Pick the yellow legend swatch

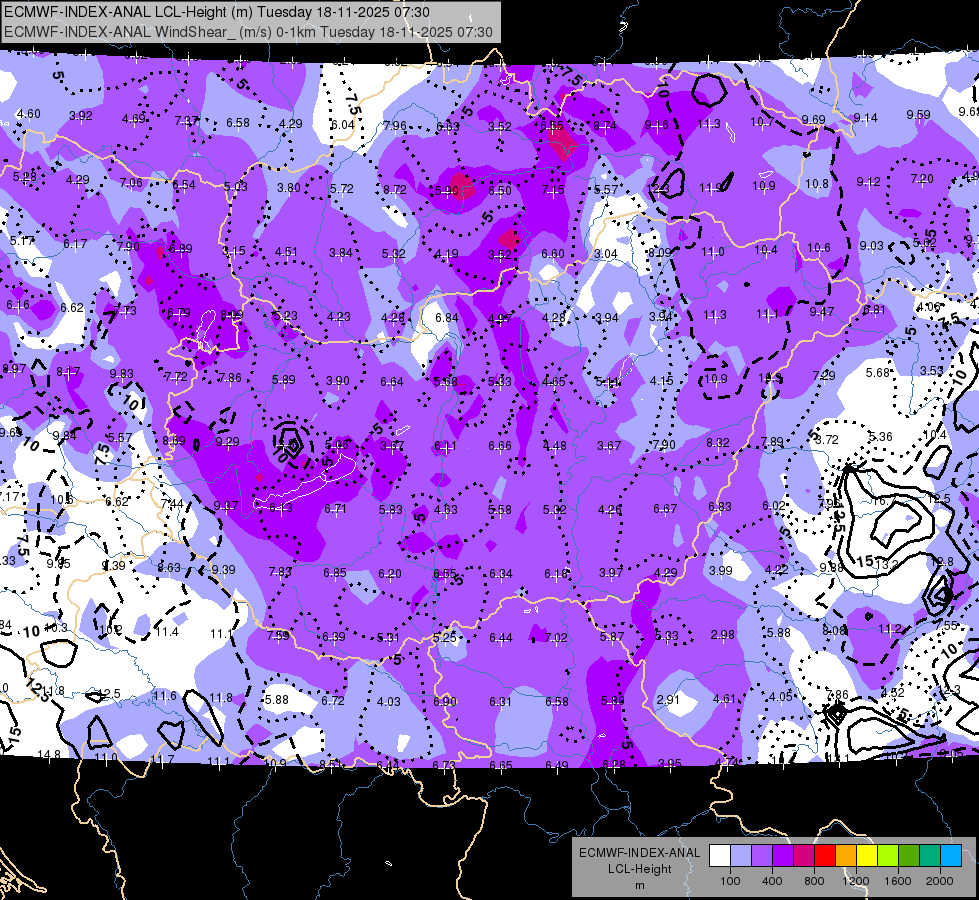pyautogui.click(x=867, y=856)
